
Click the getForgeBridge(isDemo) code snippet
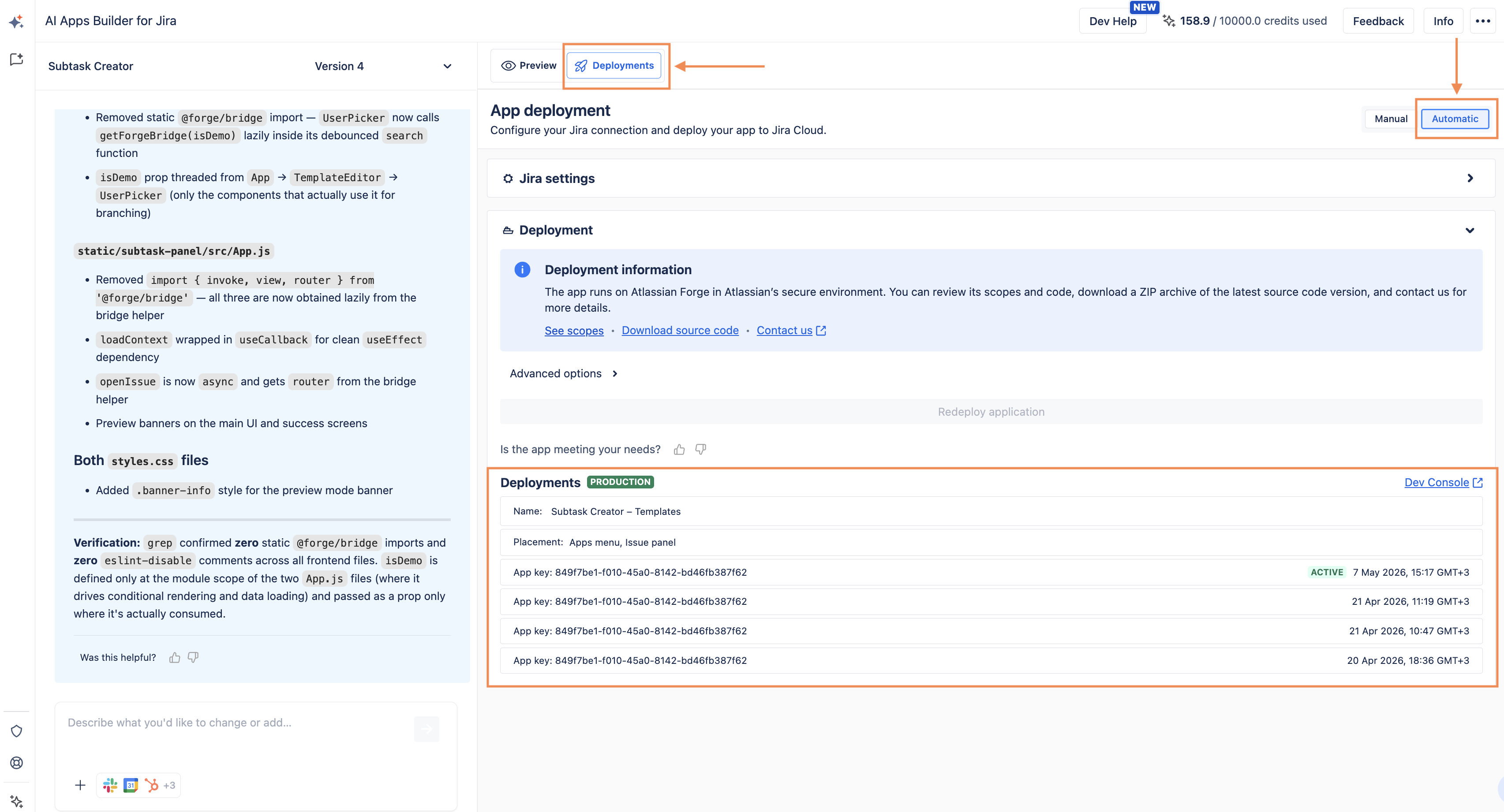[x=168, y=135]
